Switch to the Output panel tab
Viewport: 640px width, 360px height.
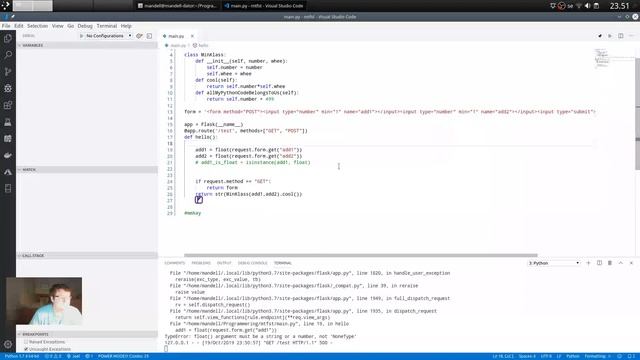224,263
